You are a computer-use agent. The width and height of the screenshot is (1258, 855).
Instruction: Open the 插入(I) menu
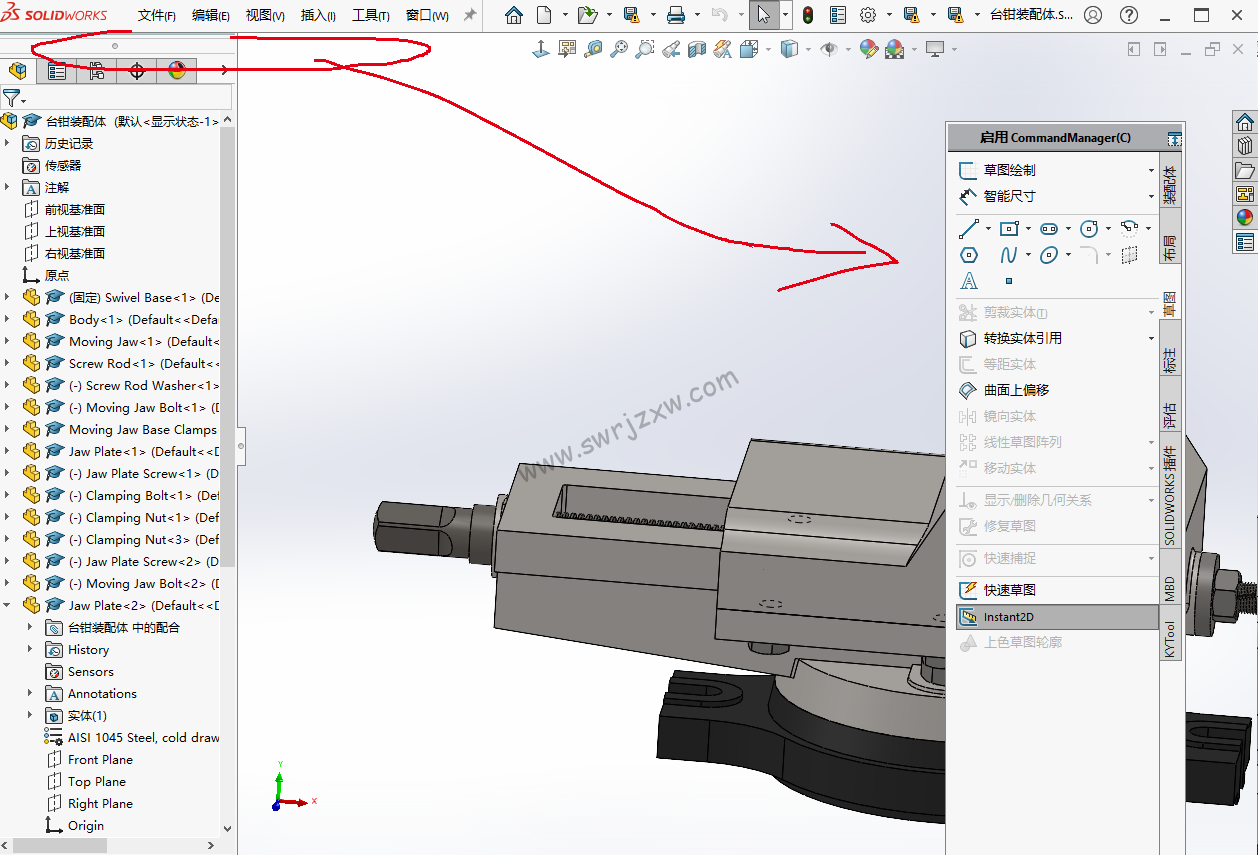[x=316, y=15]
